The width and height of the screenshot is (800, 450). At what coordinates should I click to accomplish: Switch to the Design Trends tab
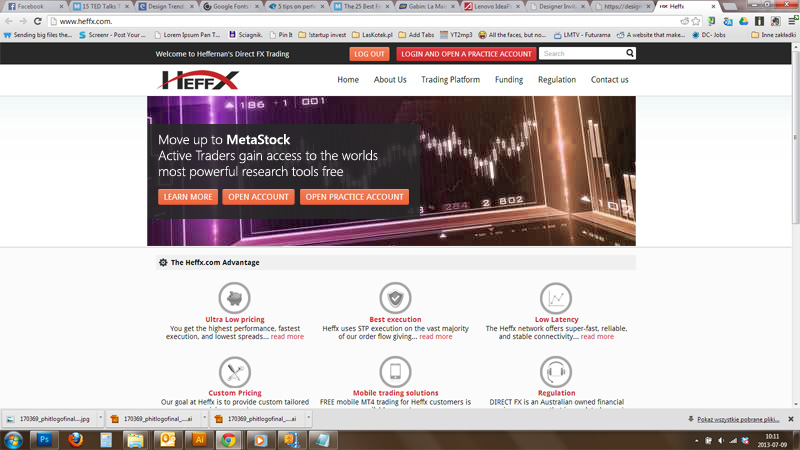pos(165,6)
